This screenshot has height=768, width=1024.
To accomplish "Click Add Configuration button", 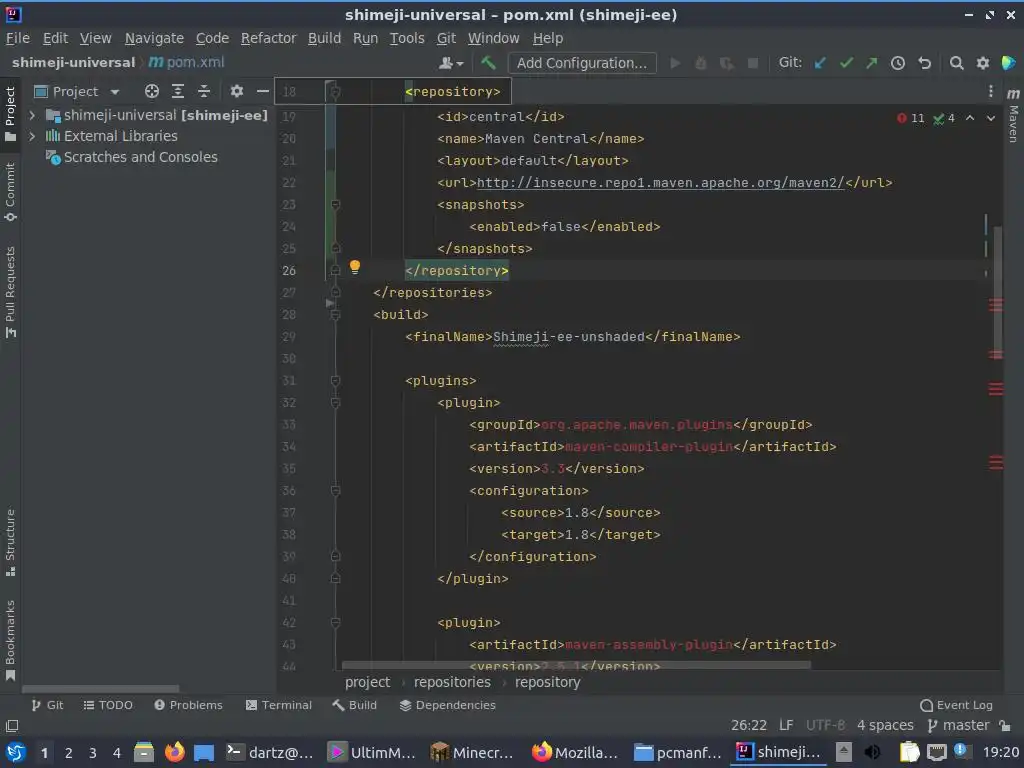I will coord(582,63).
